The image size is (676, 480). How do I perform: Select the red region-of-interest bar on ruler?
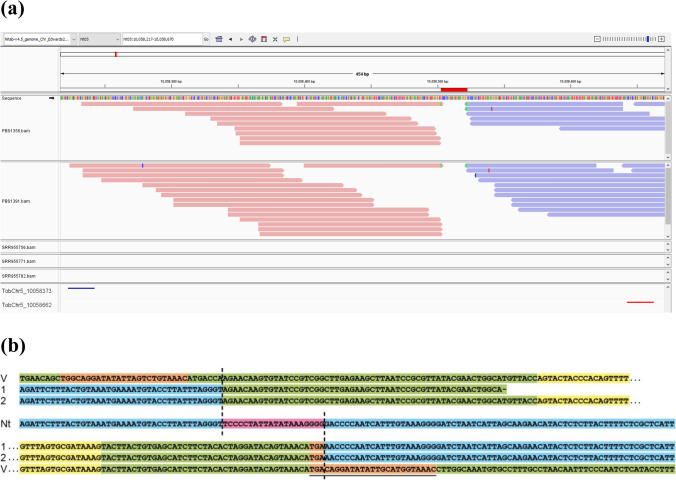454,90
